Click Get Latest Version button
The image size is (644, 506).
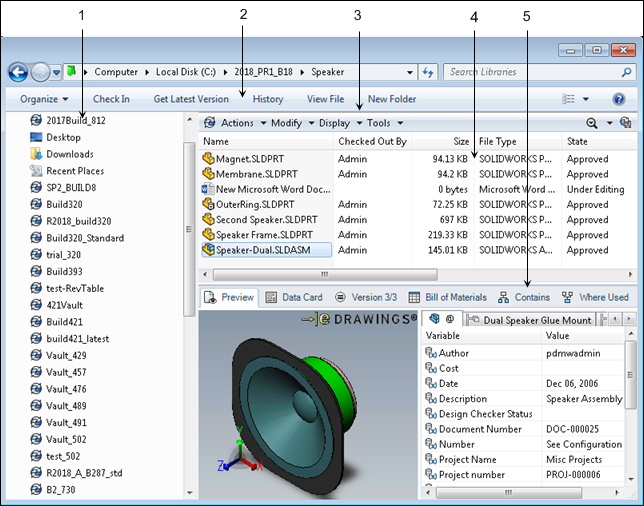click(x=191, y=99)
